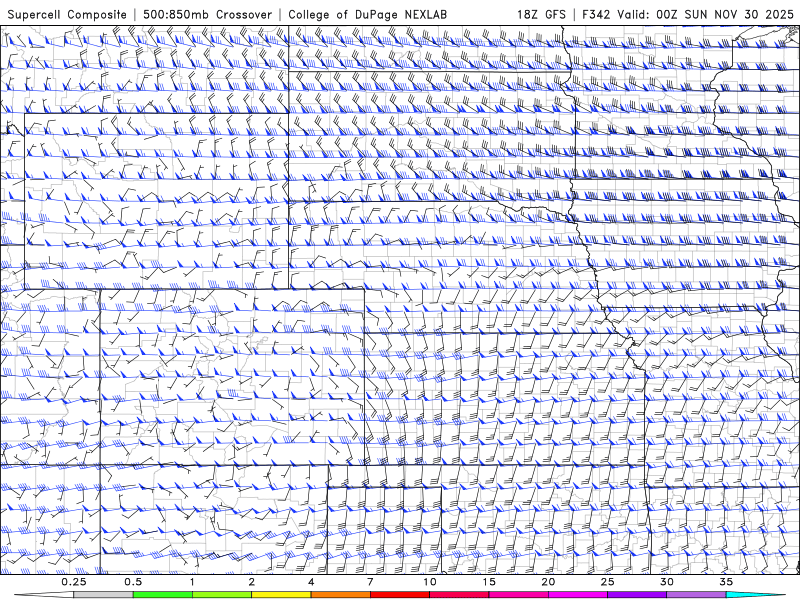Click the legend value 35
The image size is (800, 600).
coord(726,582)
